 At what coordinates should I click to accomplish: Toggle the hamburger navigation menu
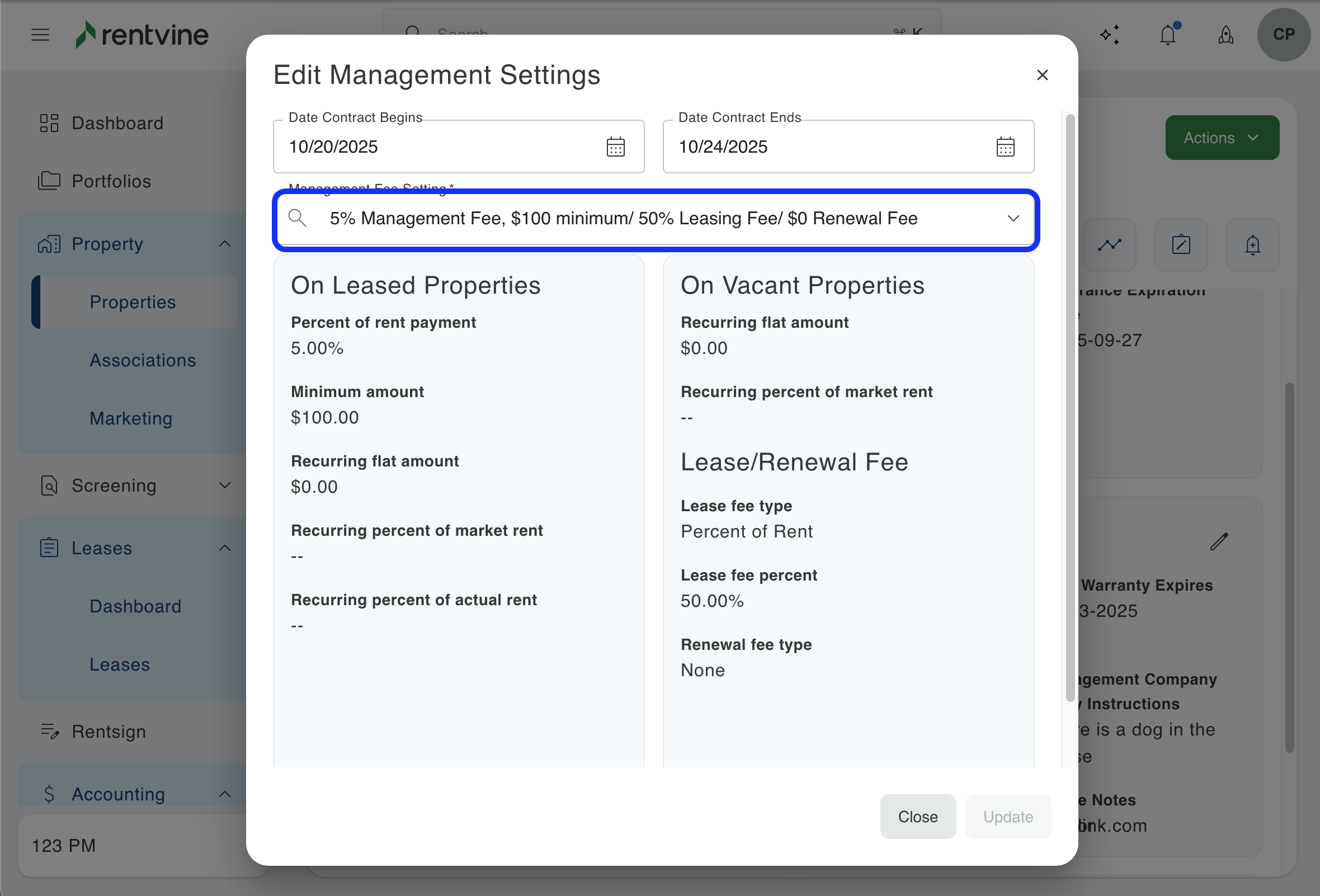[x=40, y=35]
